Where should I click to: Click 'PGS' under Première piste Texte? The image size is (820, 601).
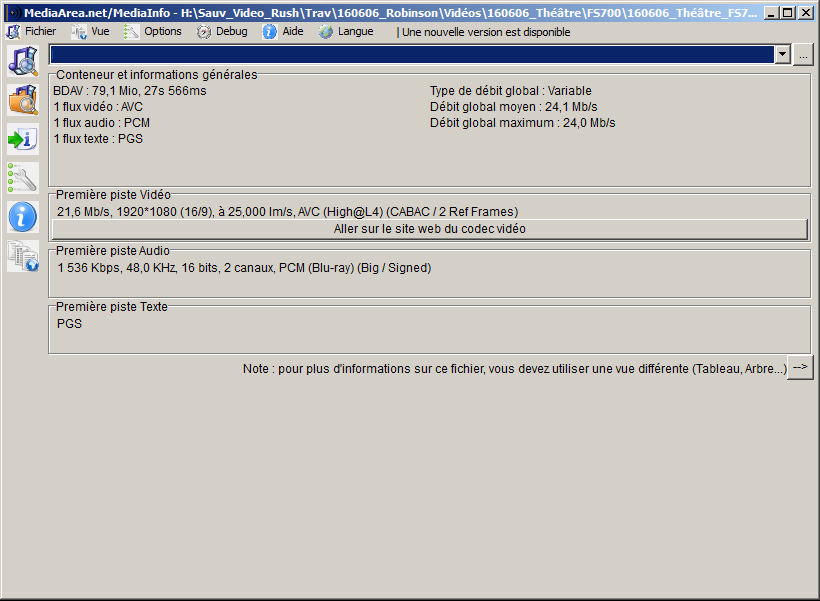click(x=70, y=324)
